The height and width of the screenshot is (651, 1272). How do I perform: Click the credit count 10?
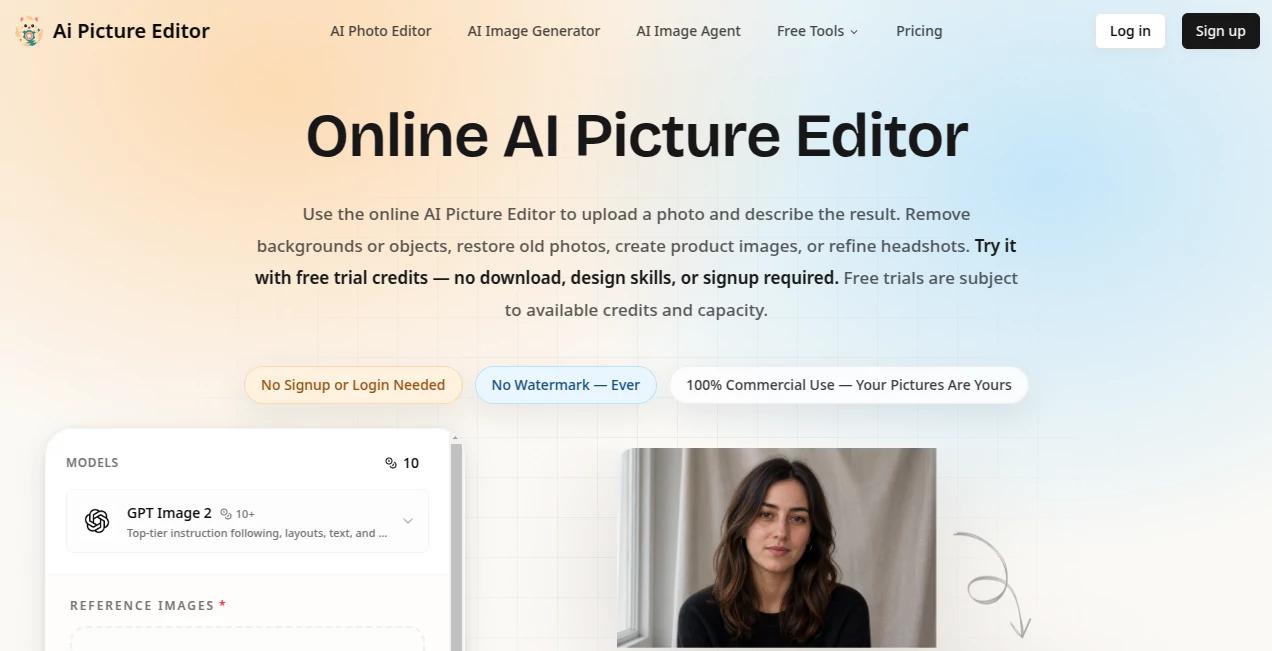411,463
